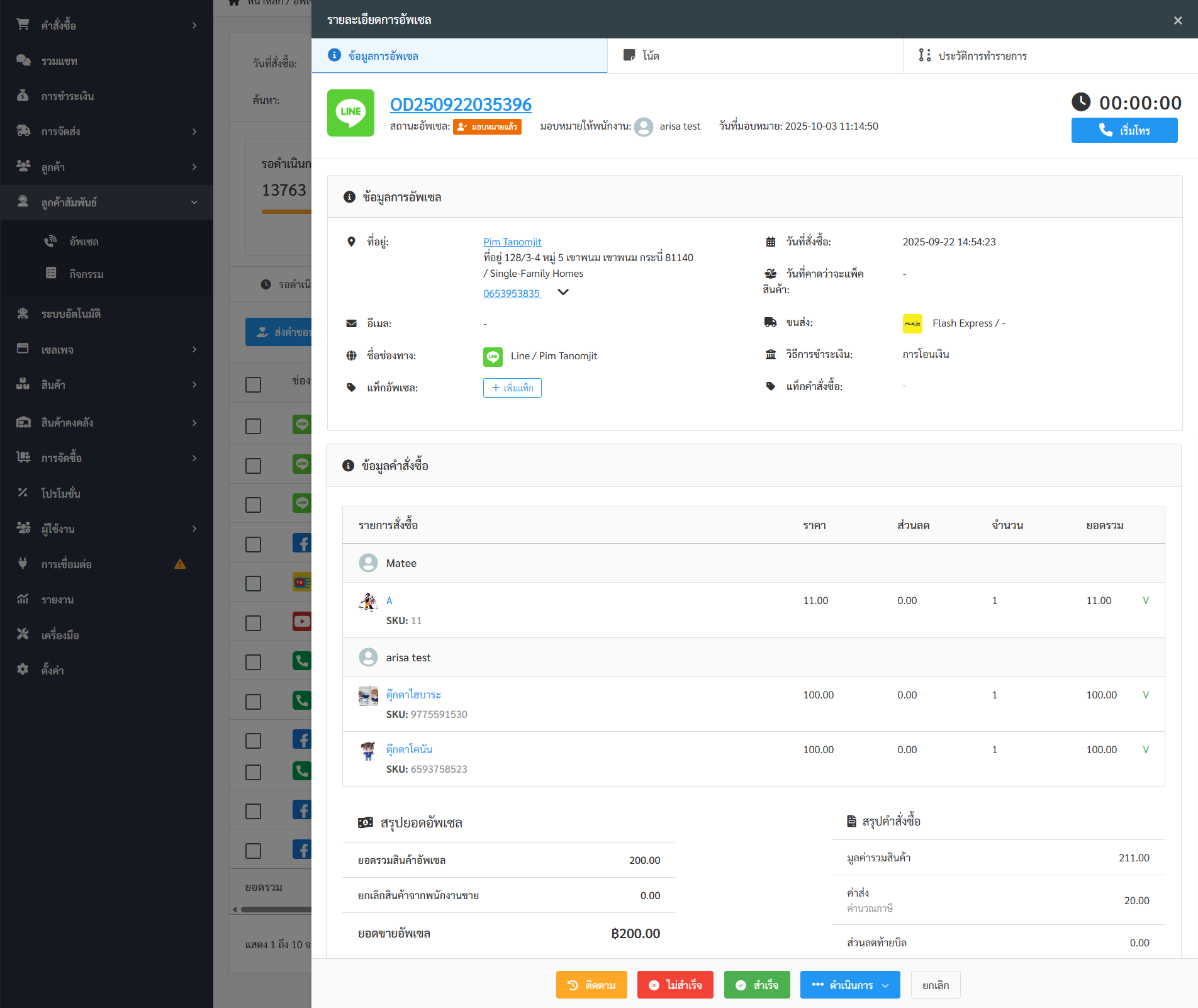The height and width of the screenshot is (1008, 1198).
Task: Open order link OD250922035396
Action: tap(461, 104)
